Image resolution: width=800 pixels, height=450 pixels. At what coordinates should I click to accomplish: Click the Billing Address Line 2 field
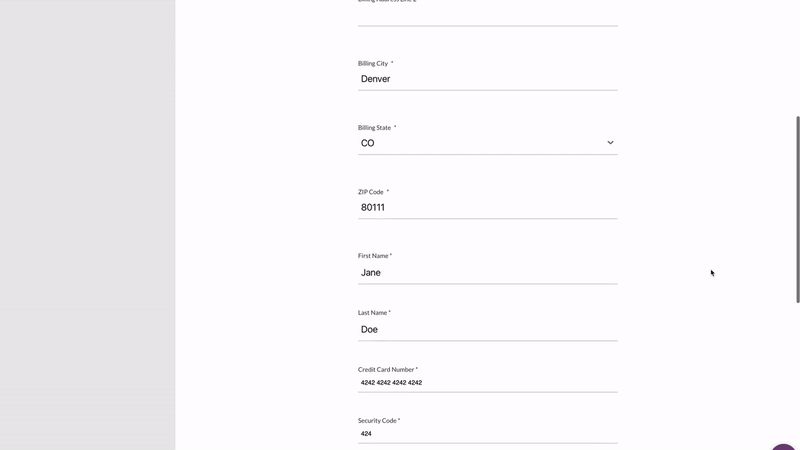point(487,15)
